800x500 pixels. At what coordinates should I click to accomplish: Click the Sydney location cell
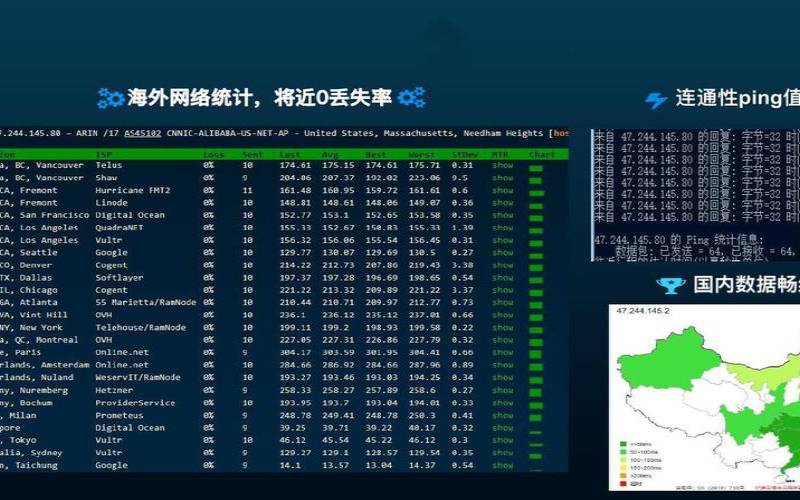coord(31,453)
